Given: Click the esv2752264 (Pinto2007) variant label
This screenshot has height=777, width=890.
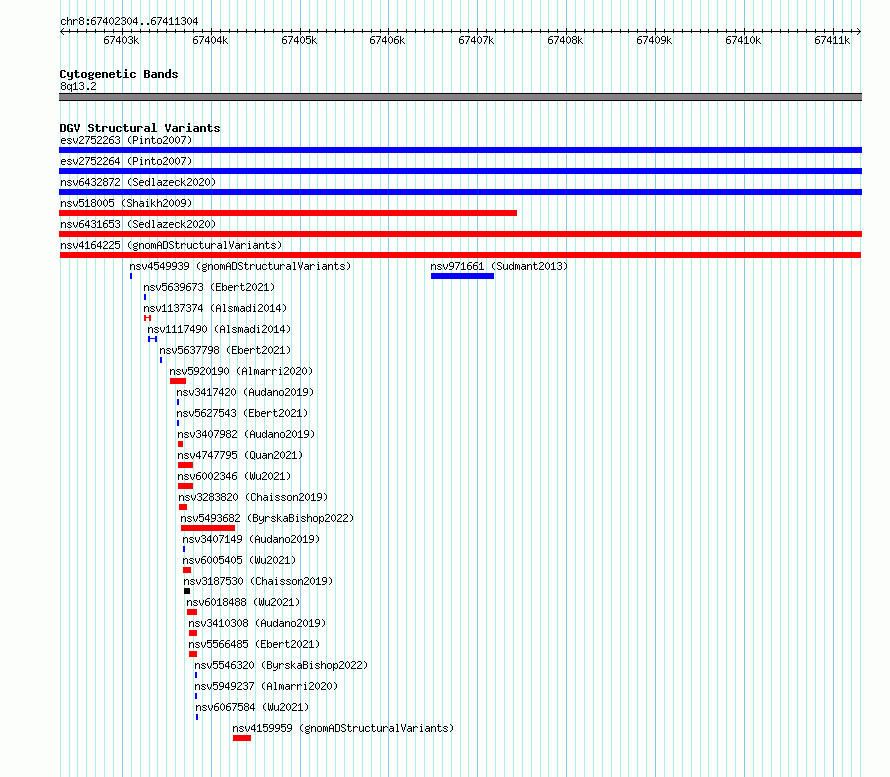Looking at the screenshot, I should click(126, 161).
